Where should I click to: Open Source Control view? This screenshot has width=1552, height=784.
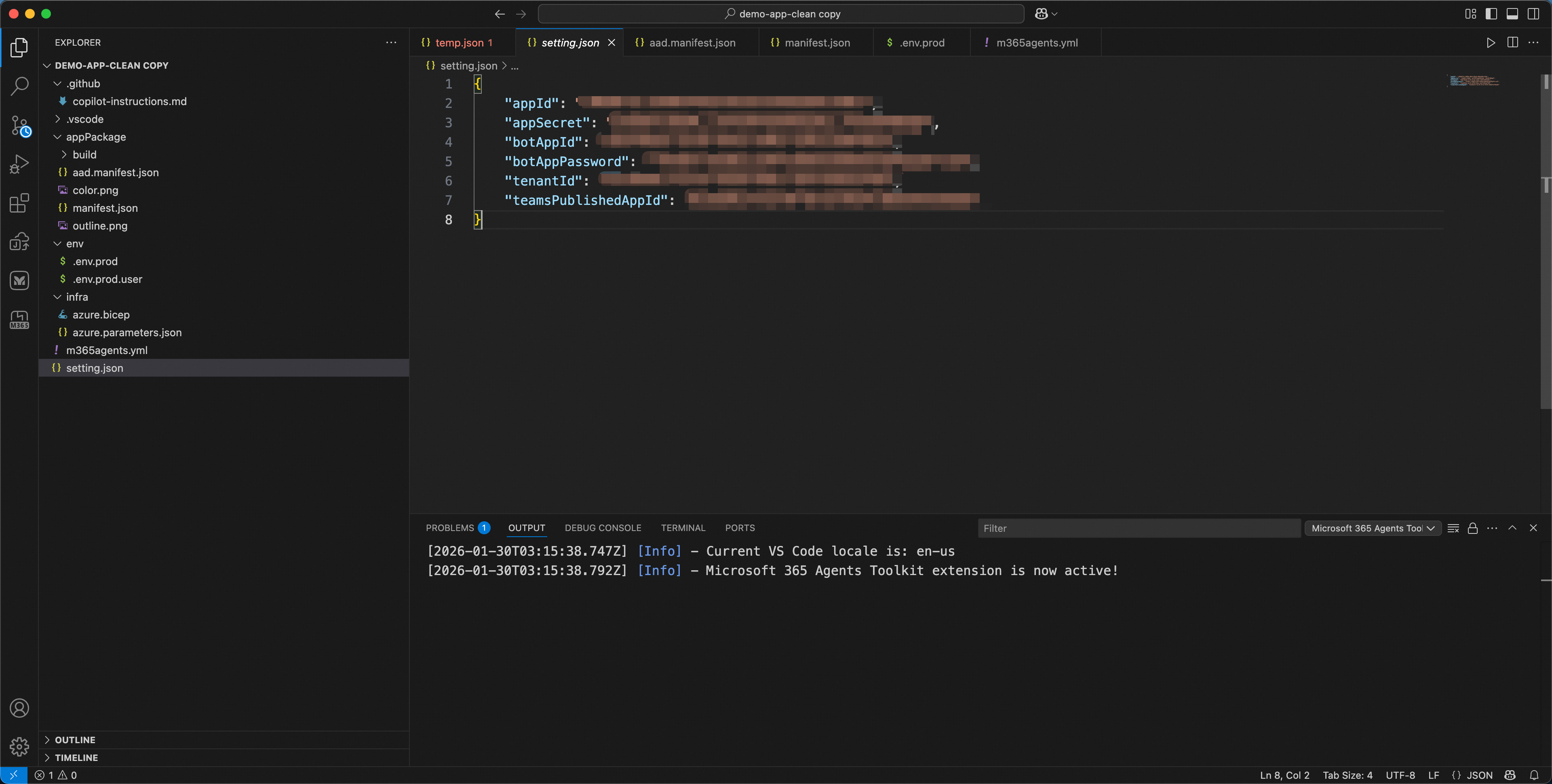[x=19, y=125]
